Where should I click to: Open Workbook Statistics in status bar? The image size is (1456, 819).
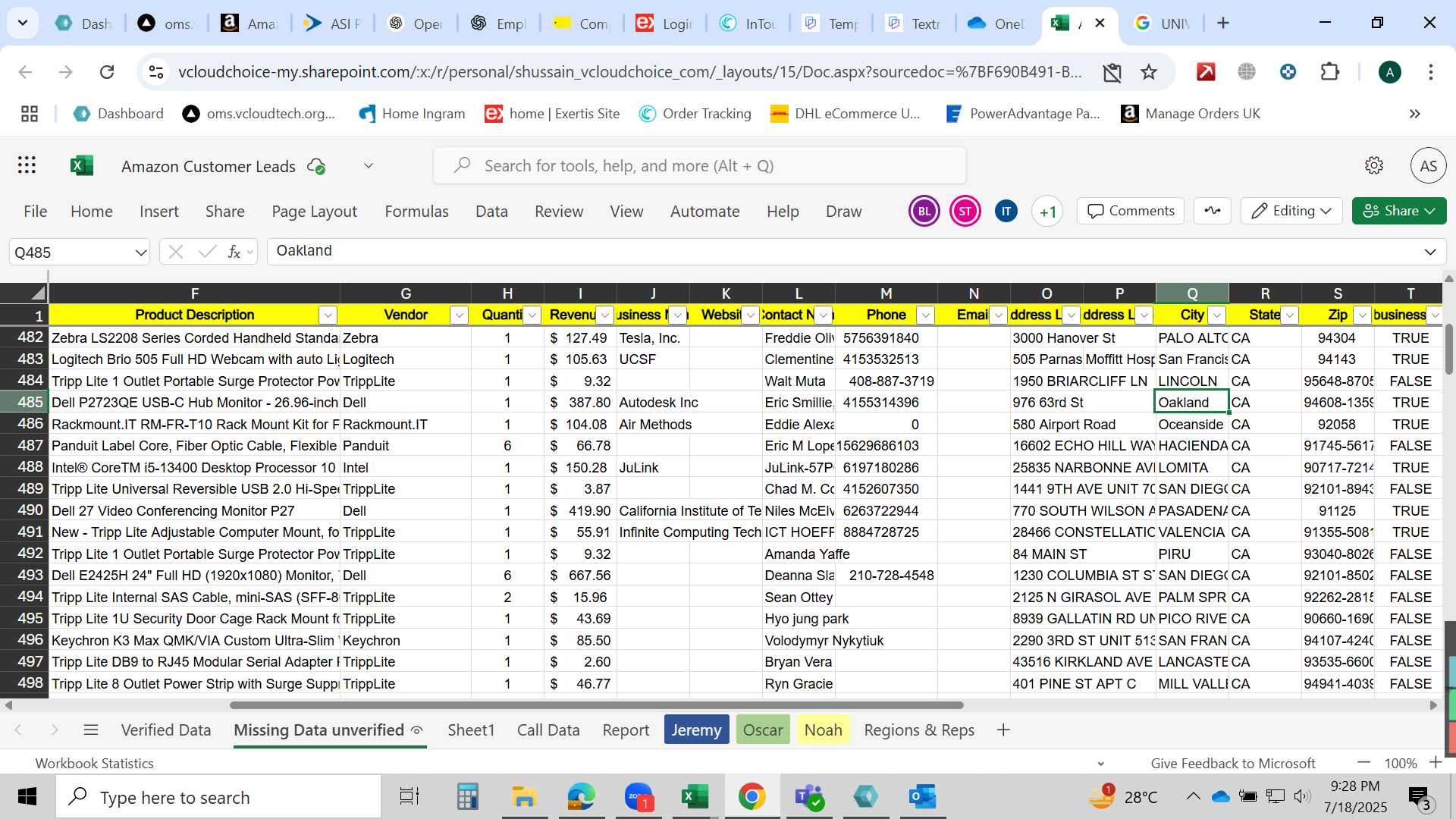[x=94, y=764]
